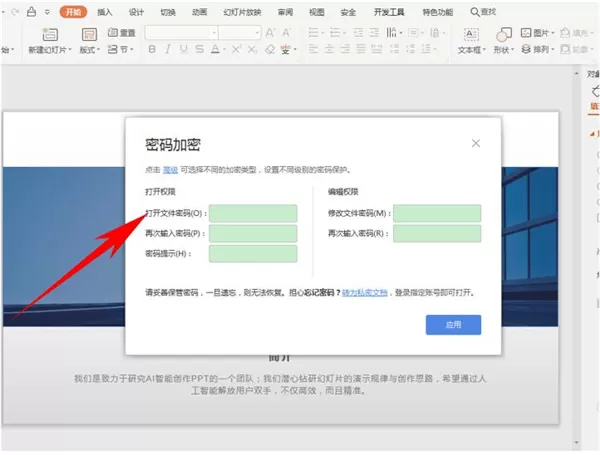Click the open file password field

tap(253, 214)
